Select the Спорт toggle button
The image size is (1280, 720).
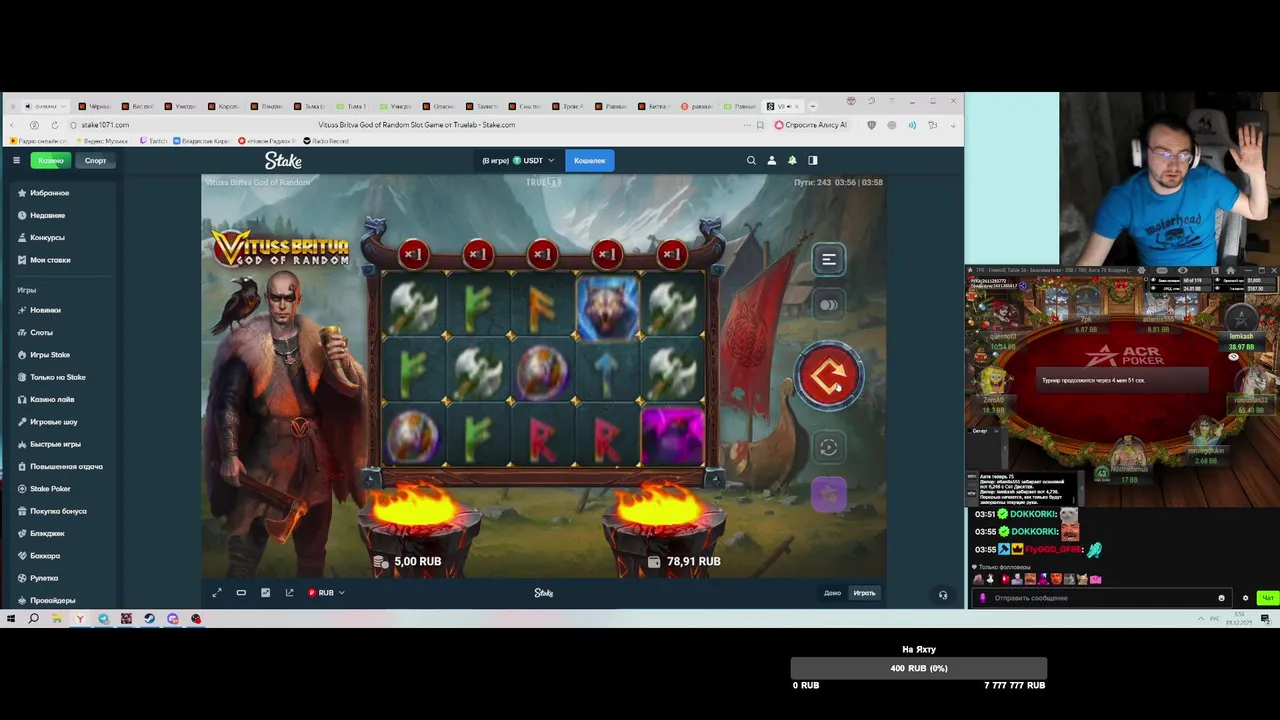click(95, 160)
